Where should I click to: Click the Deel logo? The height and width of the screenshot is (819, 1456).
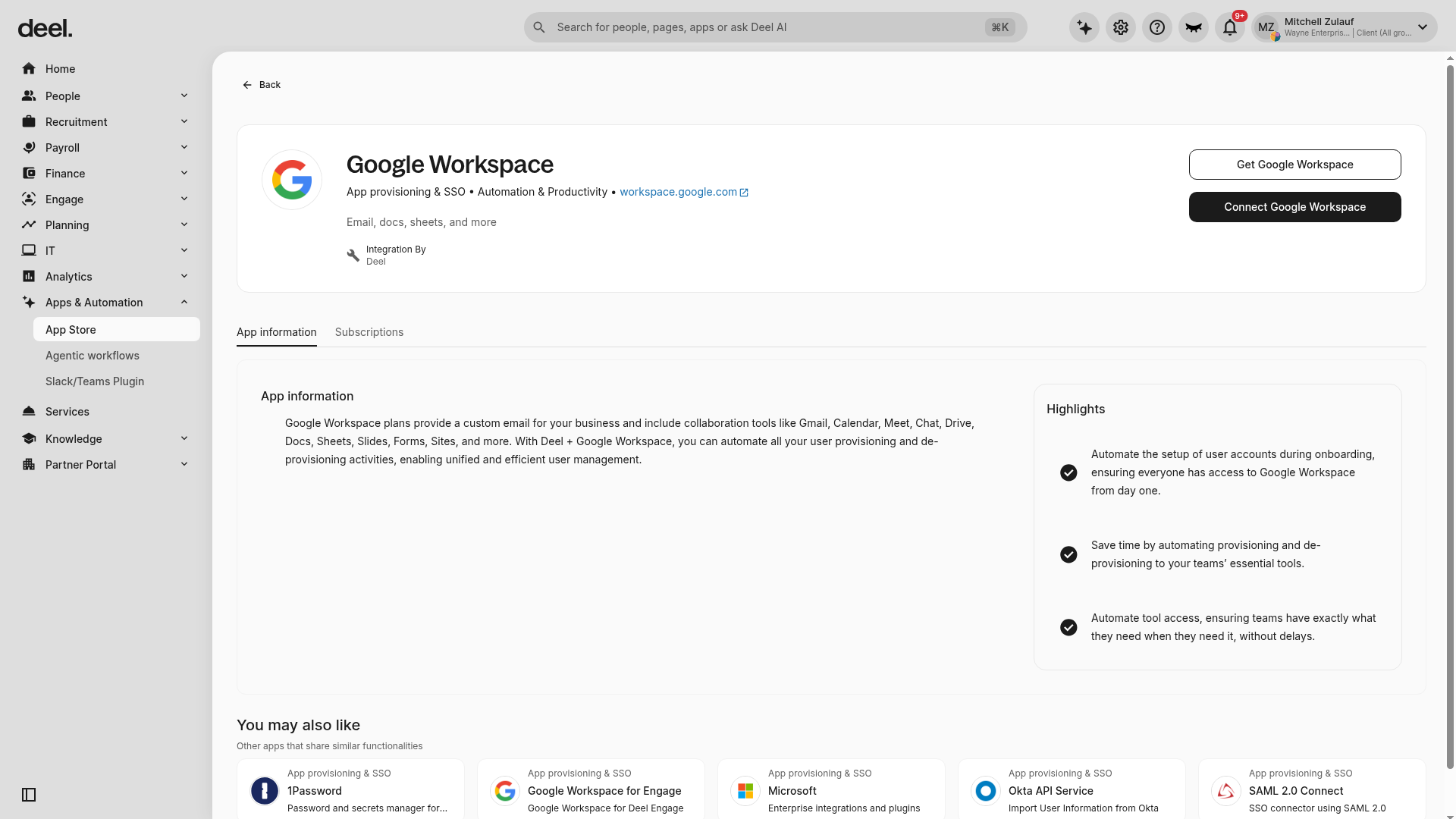point(45,29)
